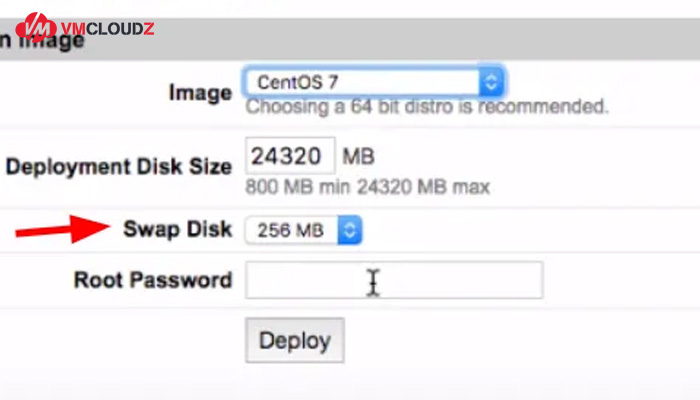Click the I-beam text cursor in password field
This screenshot has width=700, height=400.
pyautogui.click(x=373, y=282)
